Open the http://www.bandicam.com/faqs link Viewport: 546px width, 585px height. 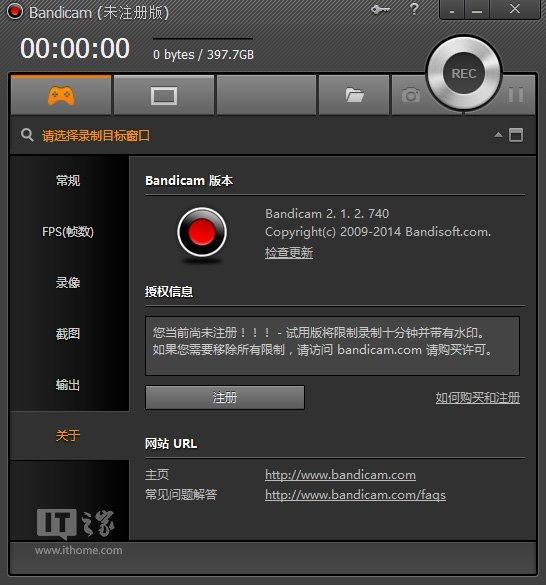point(355,495)
